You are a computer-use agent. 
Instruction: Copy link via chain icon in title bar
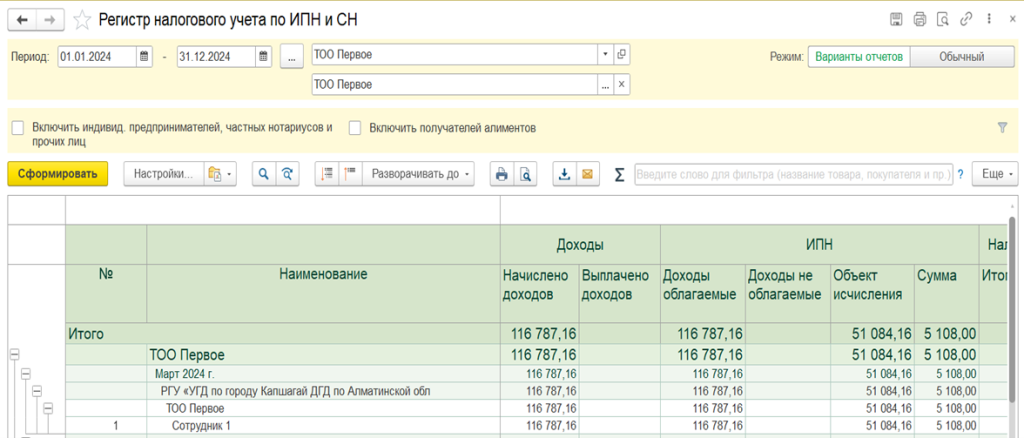[x=965, y=20]
